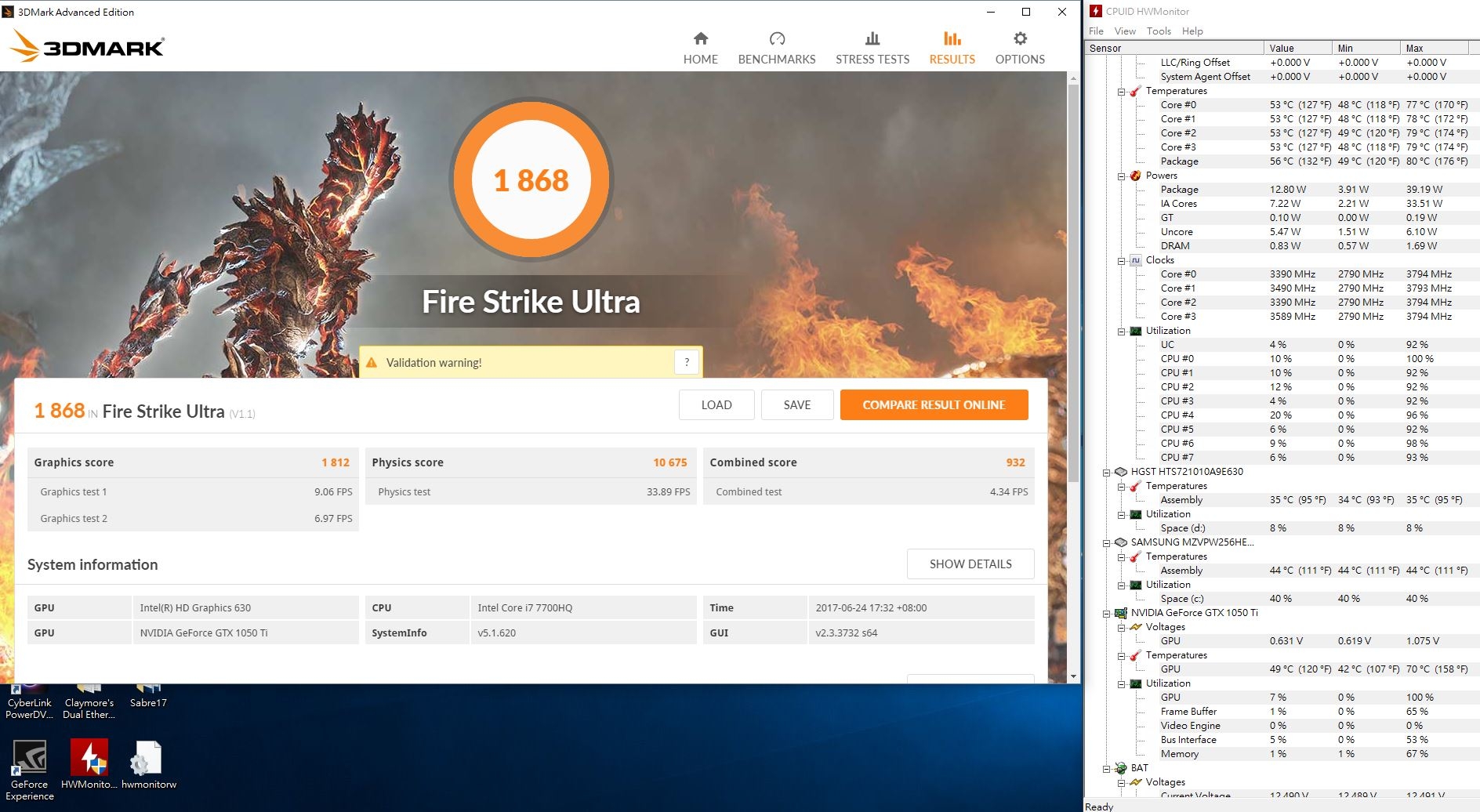Click the validation warning triangle icon

tap(372, 363)
